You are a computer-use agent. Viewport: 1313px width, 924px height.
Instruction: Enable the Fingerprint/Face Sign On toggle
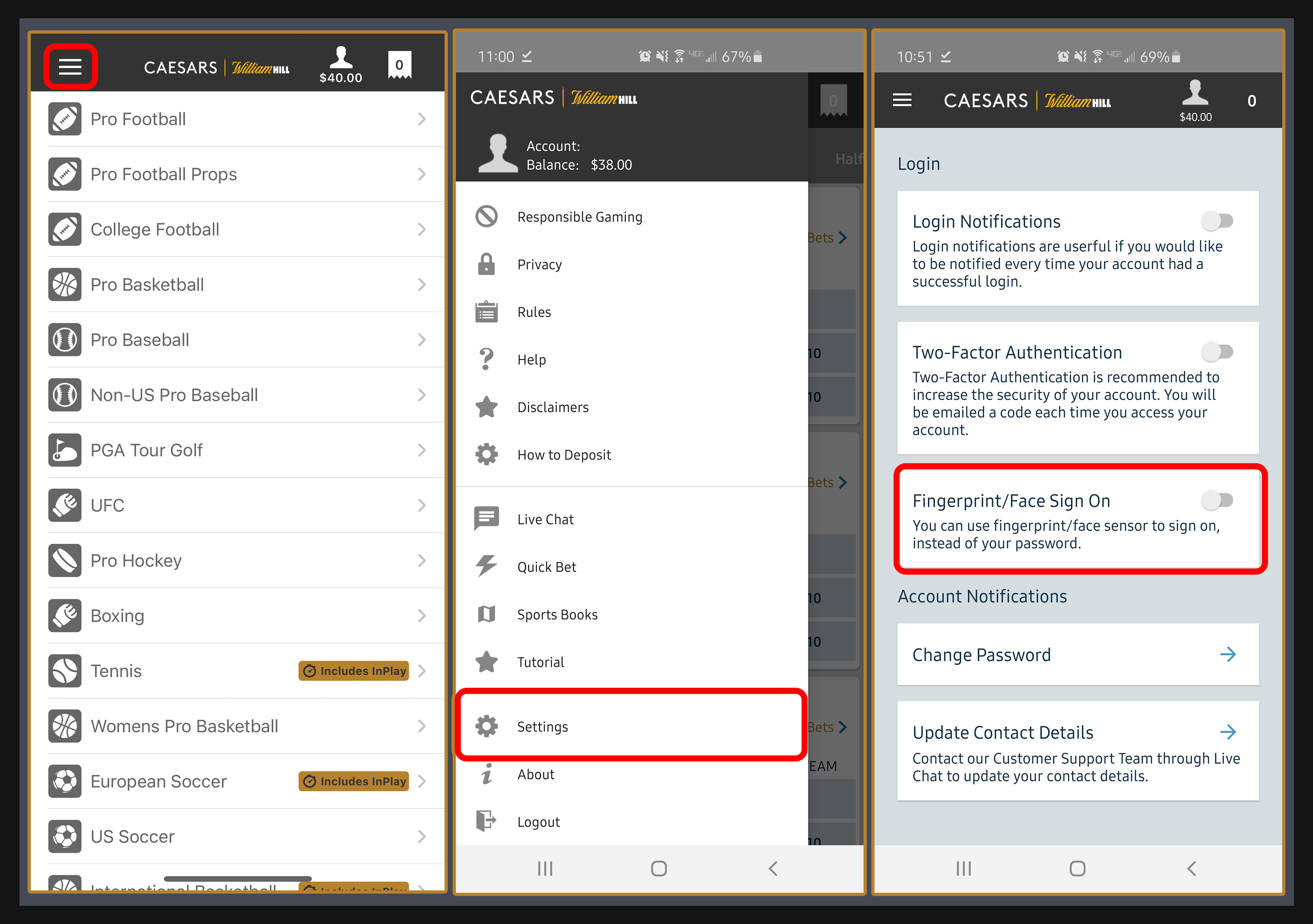(x=1217, y=500)
